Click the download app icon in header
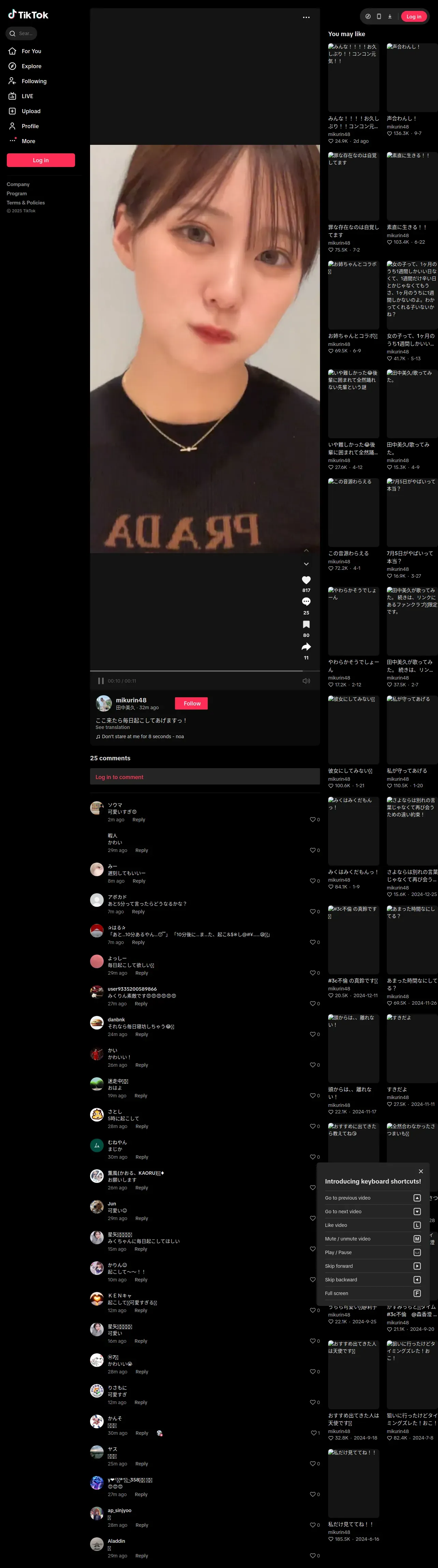 390,16
